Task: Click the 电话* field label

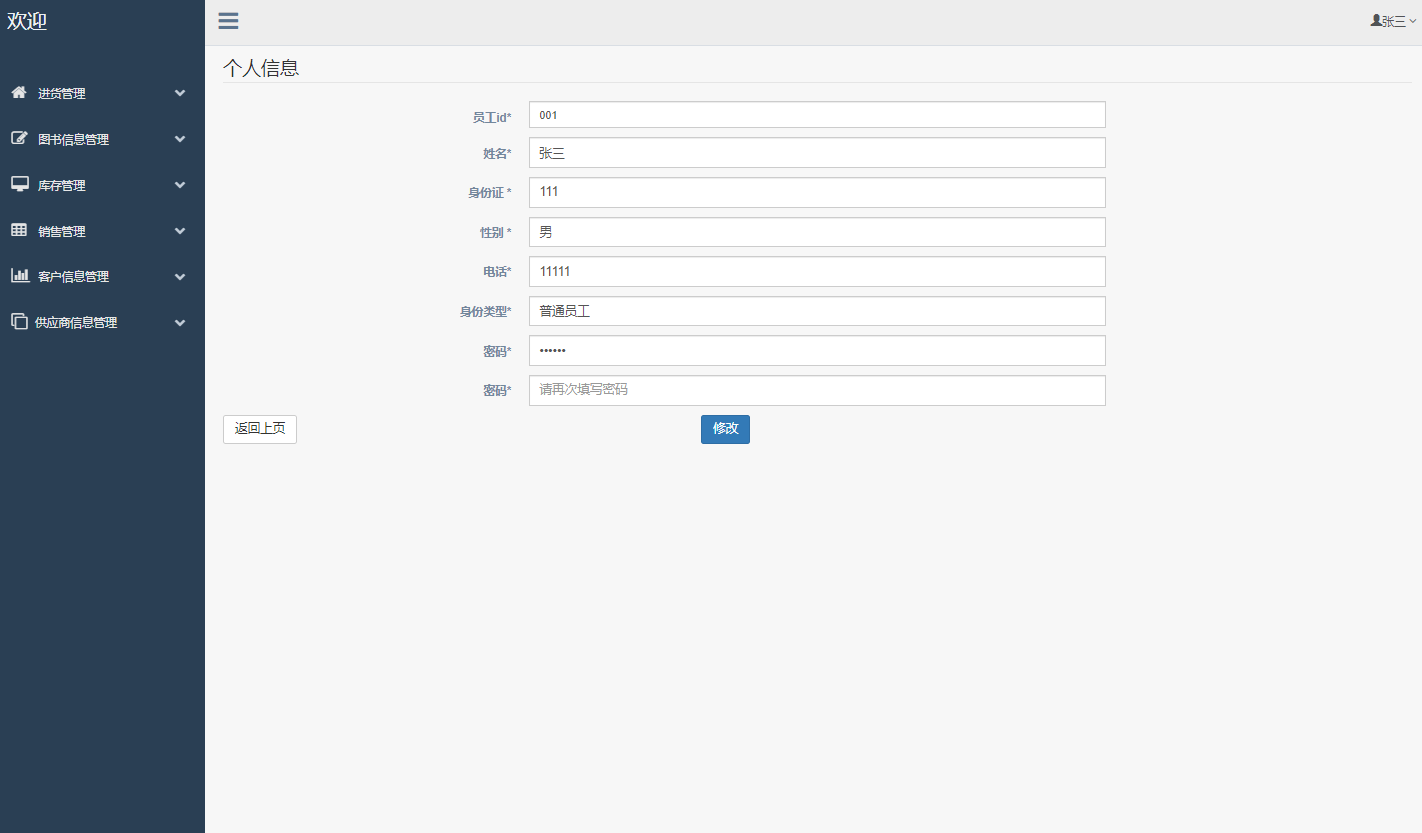Action: coord(497,272)
